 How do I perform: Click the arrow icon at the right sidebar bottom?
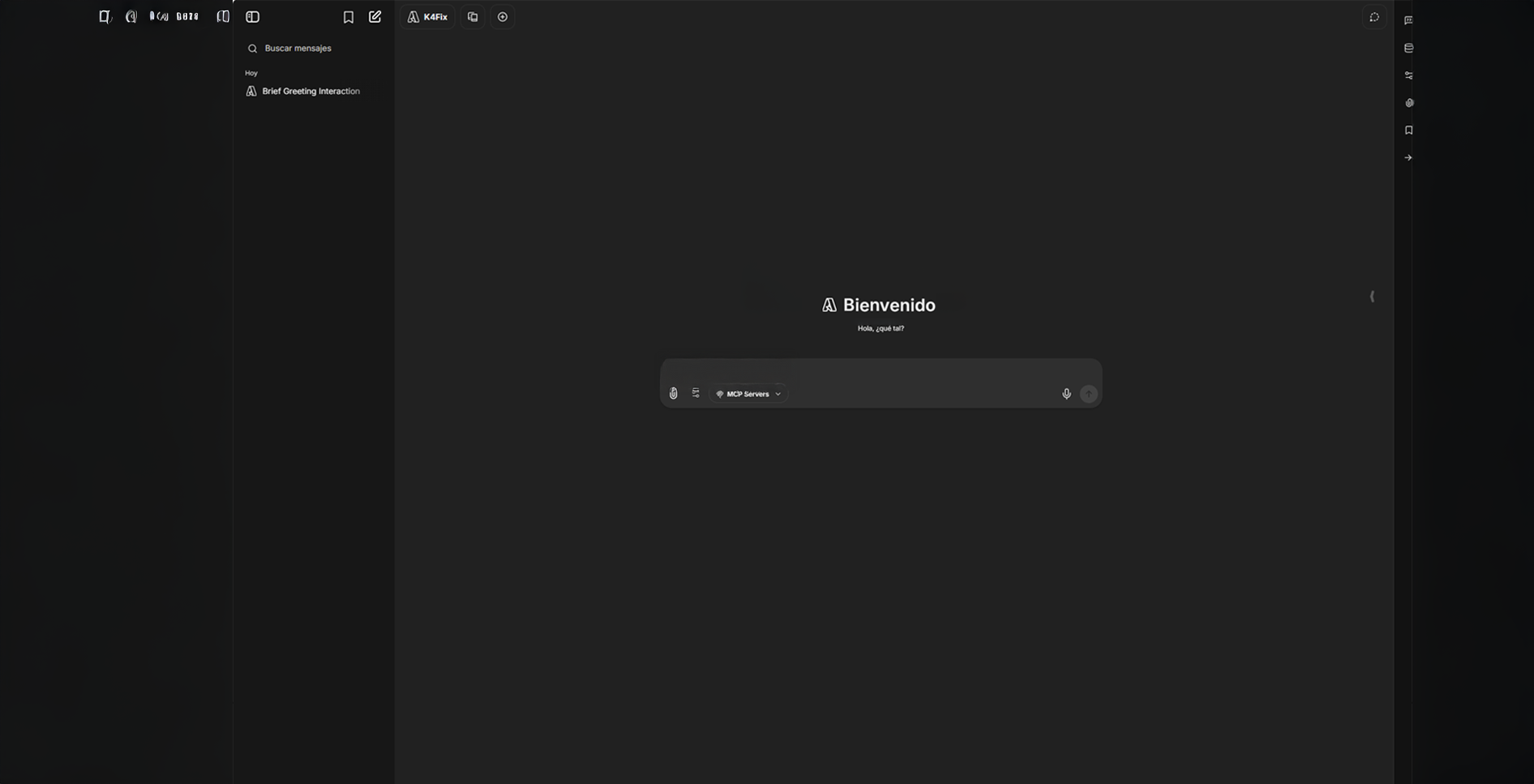[1408, 158]
